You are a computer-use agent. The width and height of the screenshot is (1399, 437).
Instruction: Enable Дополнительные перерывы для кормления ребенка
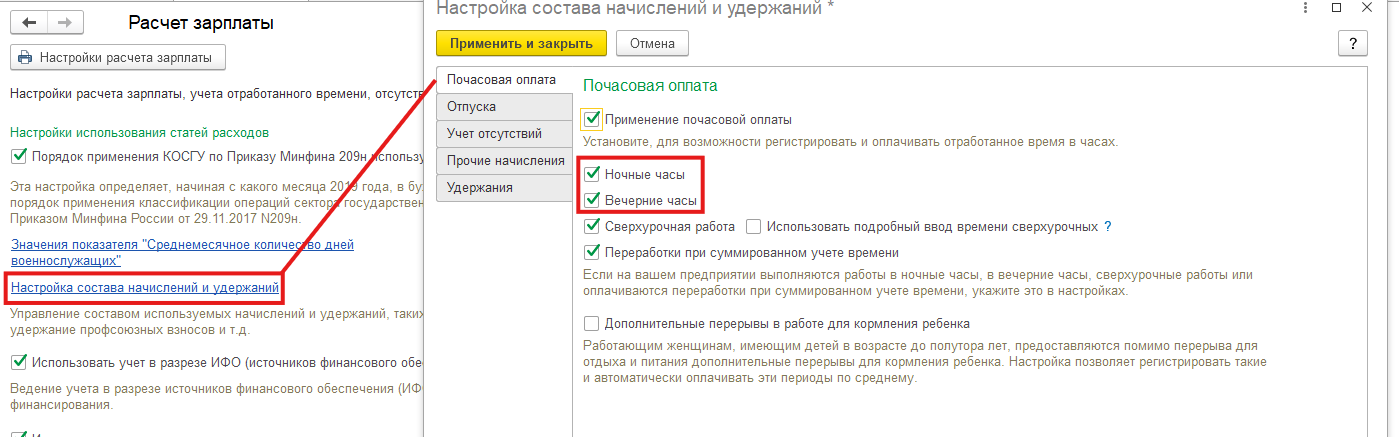point(591,324)
